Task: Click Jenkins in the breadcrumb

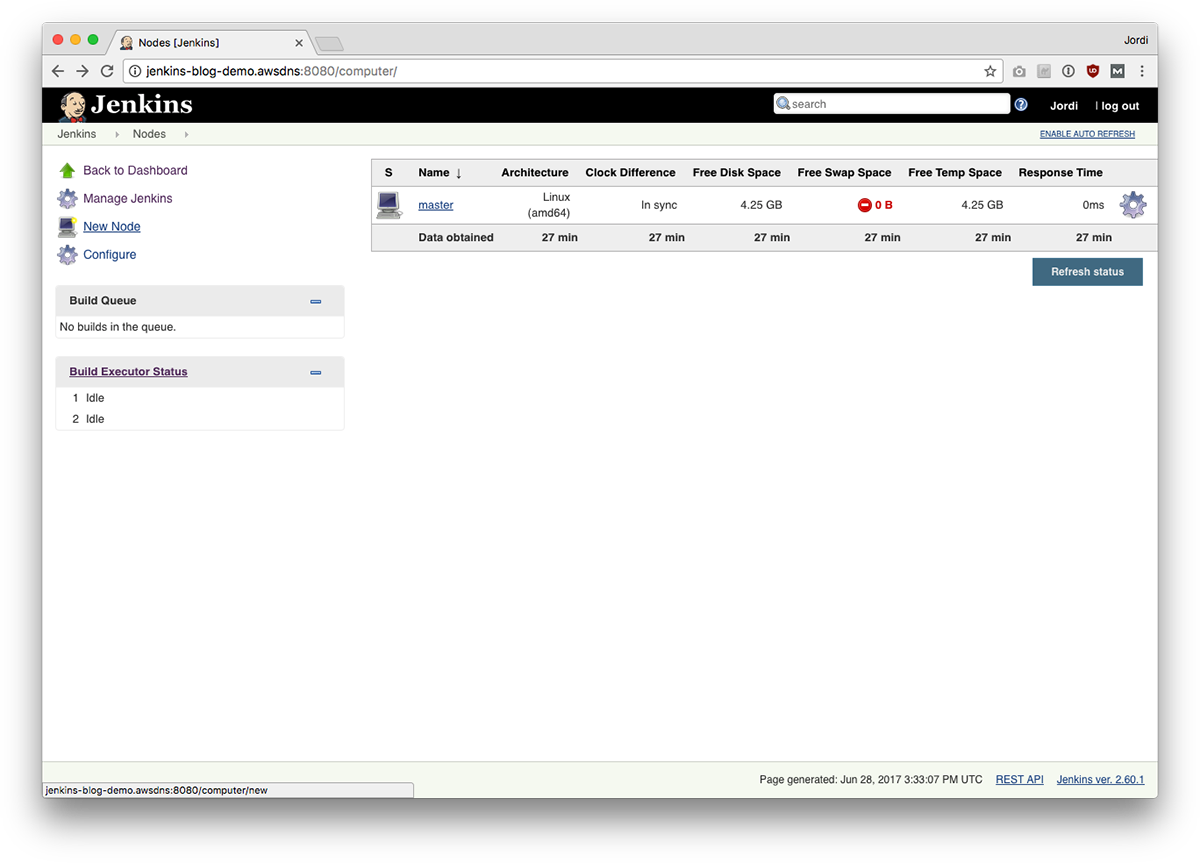Action: pyautogui.click(x=77, y=134)
